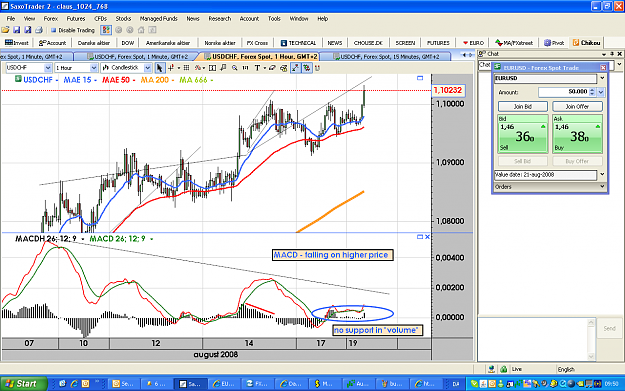Click the Print icon in the toolbar

tap(39, 30)
